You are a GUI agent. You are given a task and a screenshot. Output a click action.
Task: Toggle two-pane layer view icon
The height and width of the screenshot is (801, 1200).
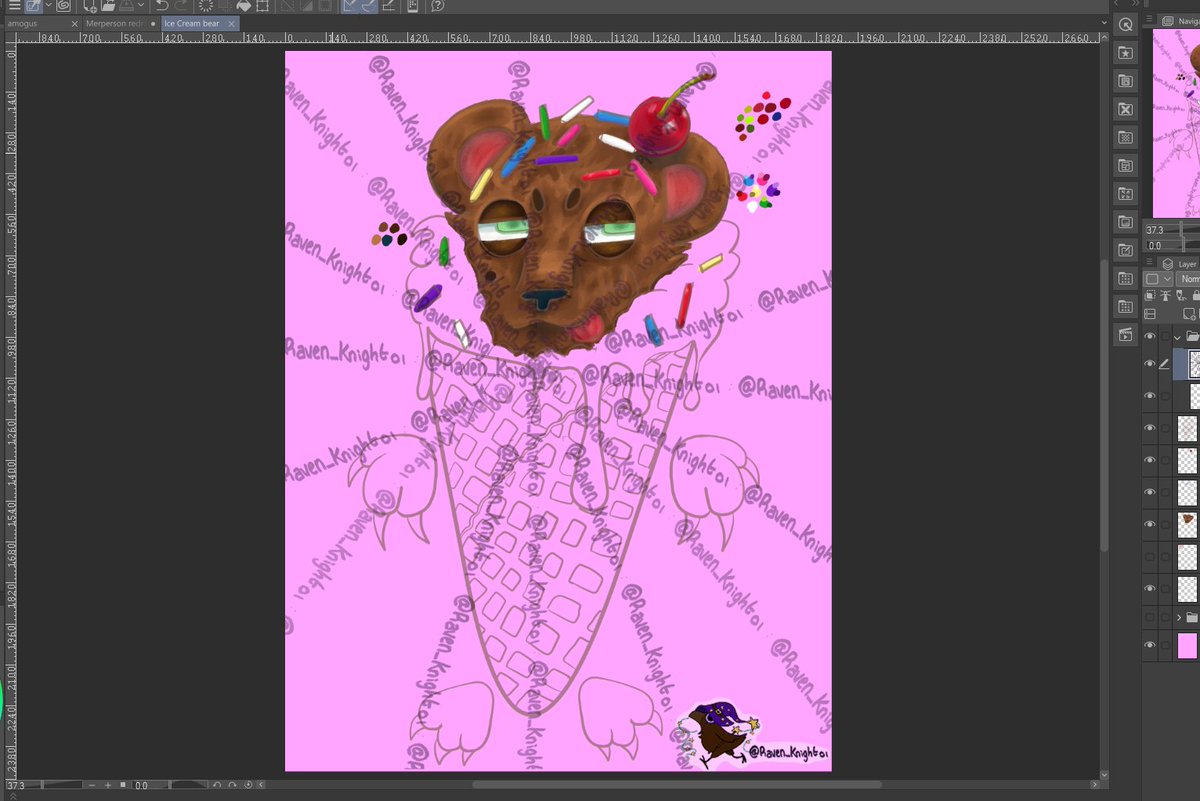point(1150,314)
